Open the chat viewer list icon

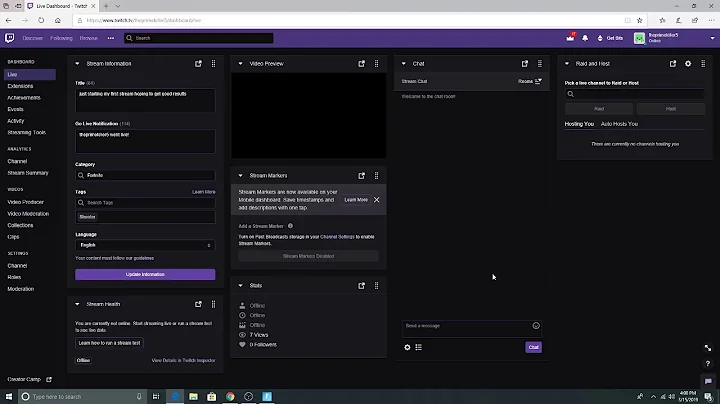coord(418,347)
